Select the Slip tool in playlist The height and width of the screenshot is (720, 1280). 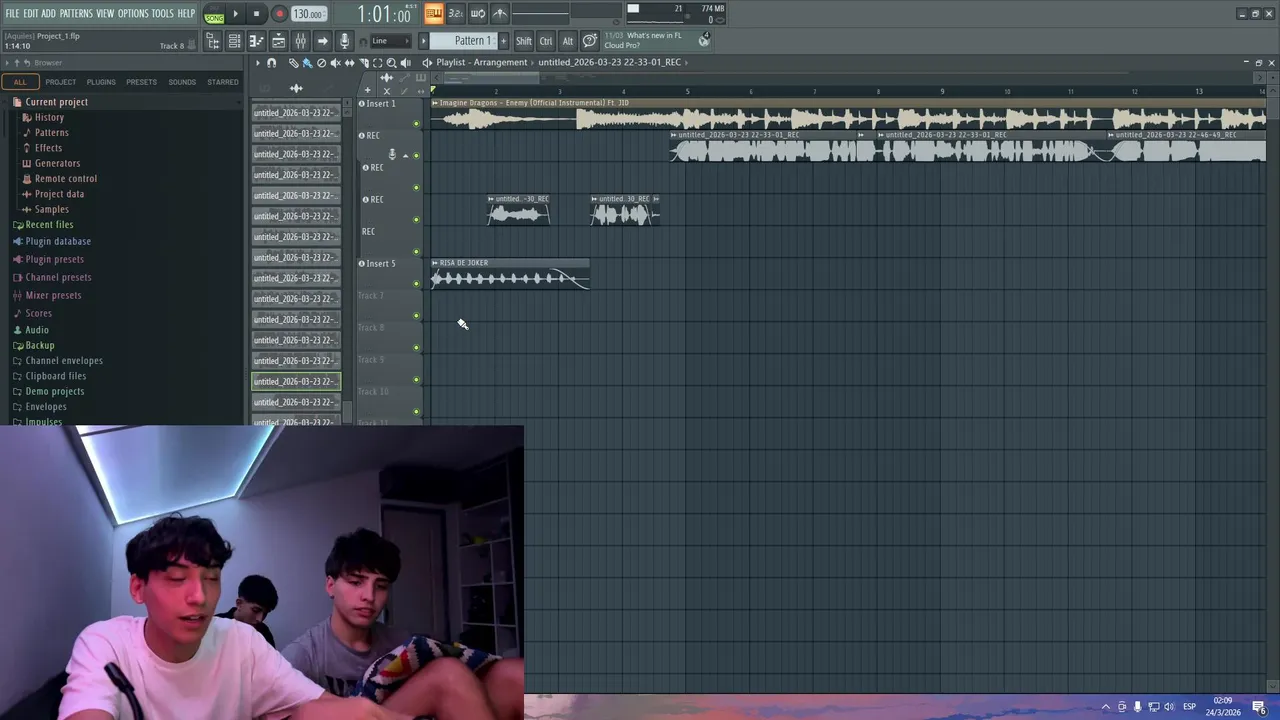coord(349,63)
